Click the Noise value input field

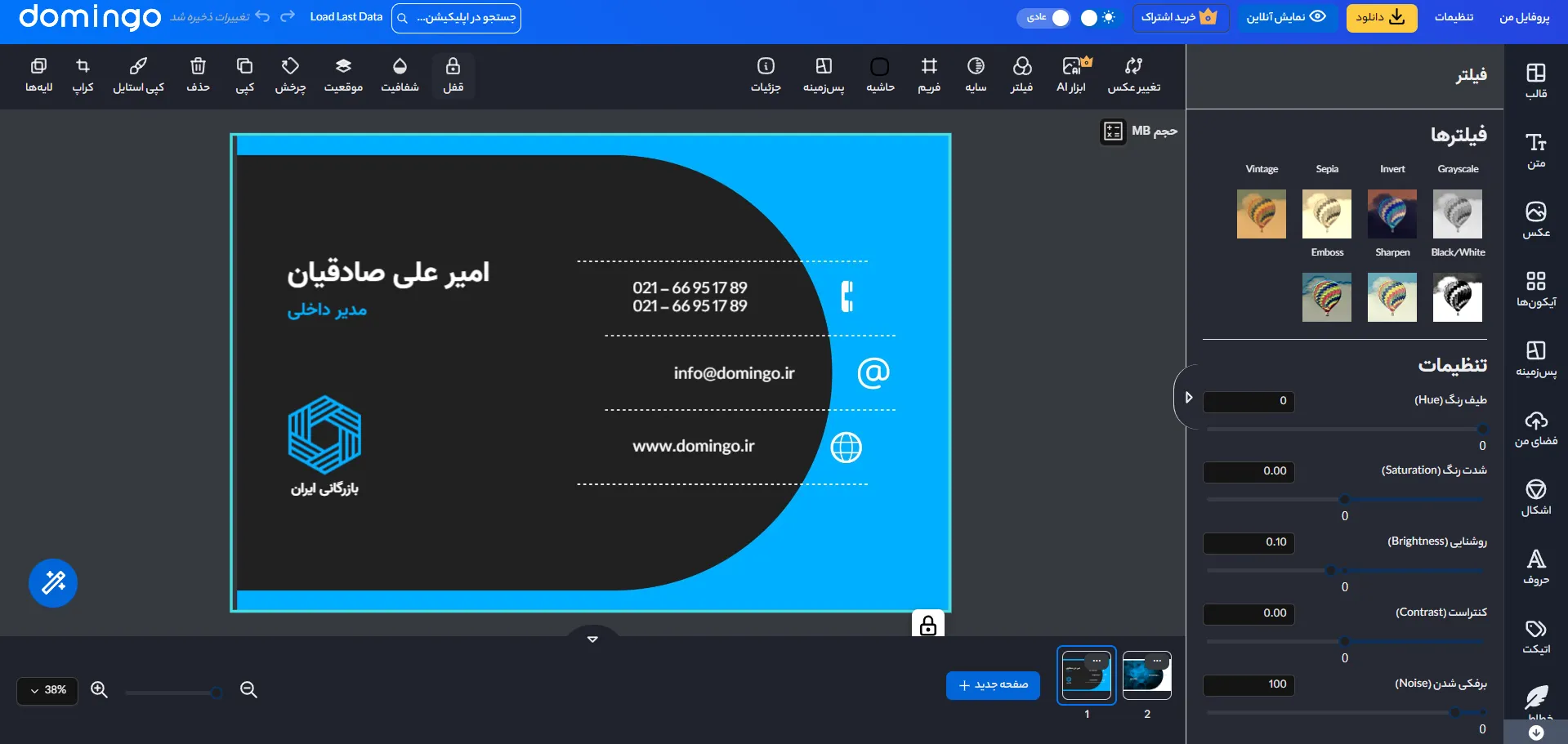(x=1249, y=684)
